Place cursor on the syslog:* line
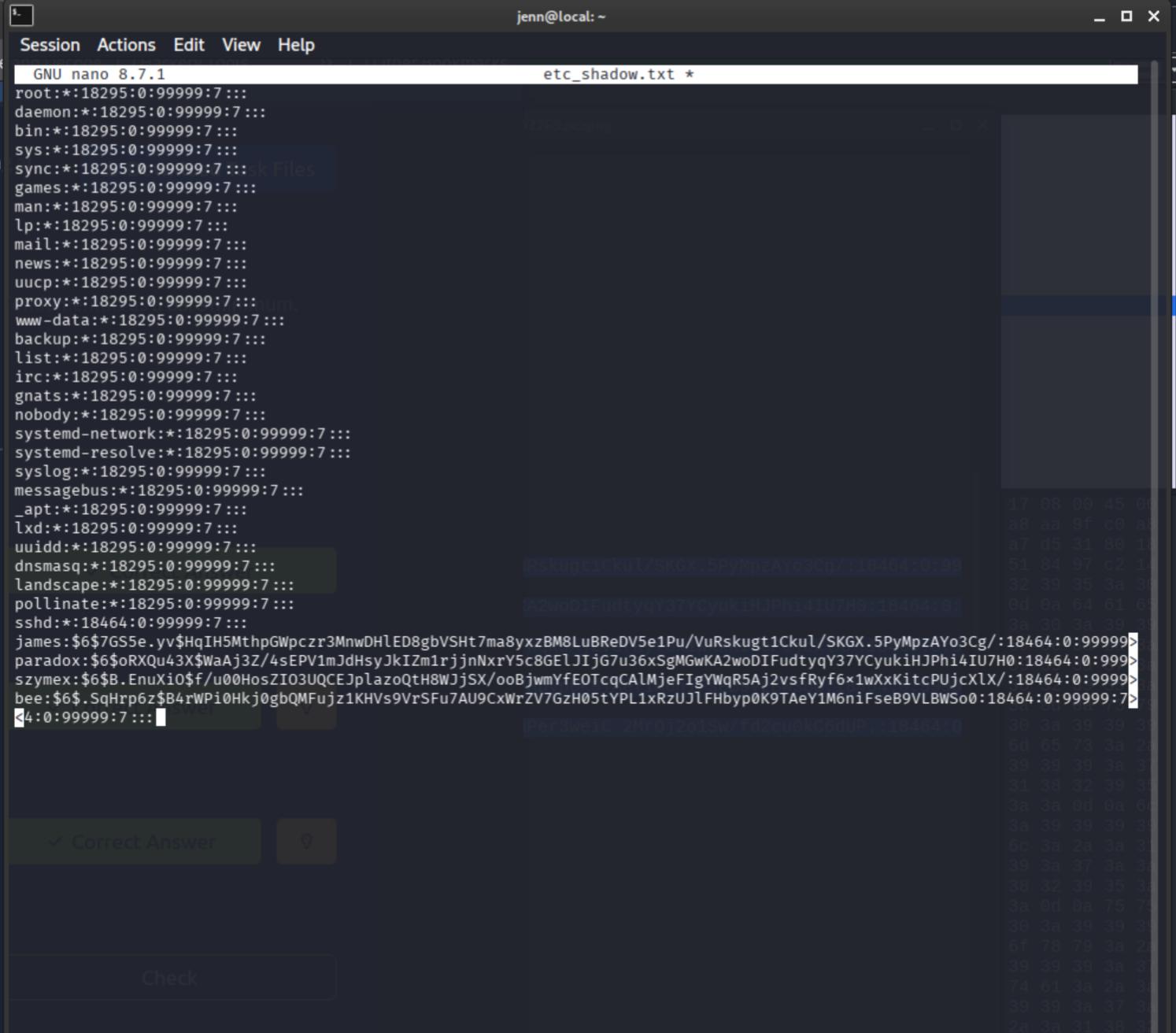 click(140, 471)
